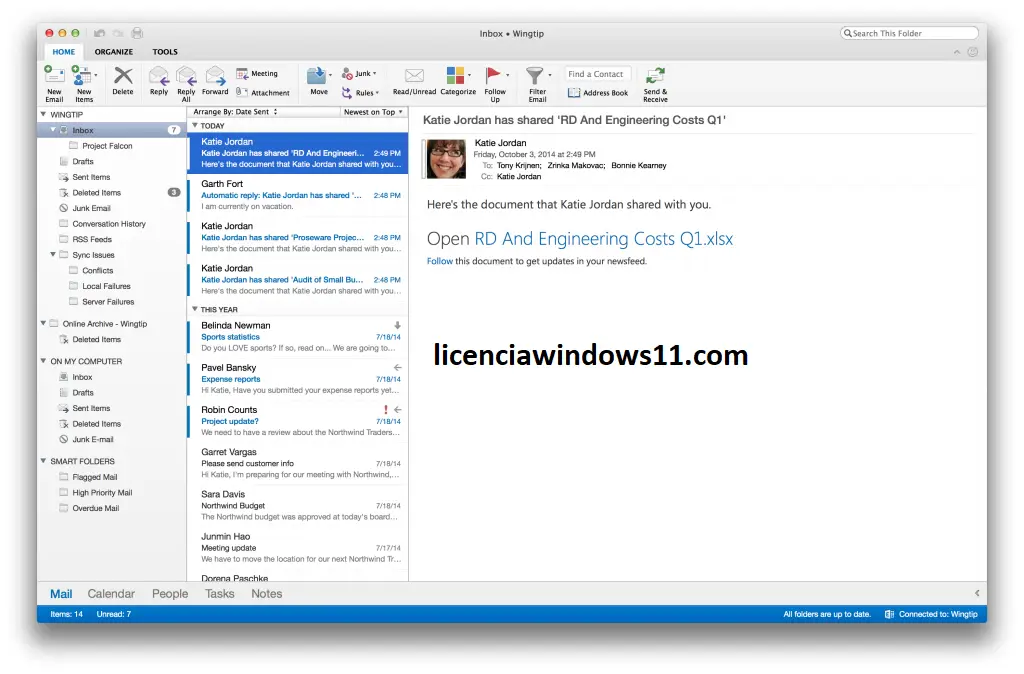The height and width of the screenshot is (674, 1024).
Task: Click the Attachment button
Action: pyautogui.click(x=263, y=93)
